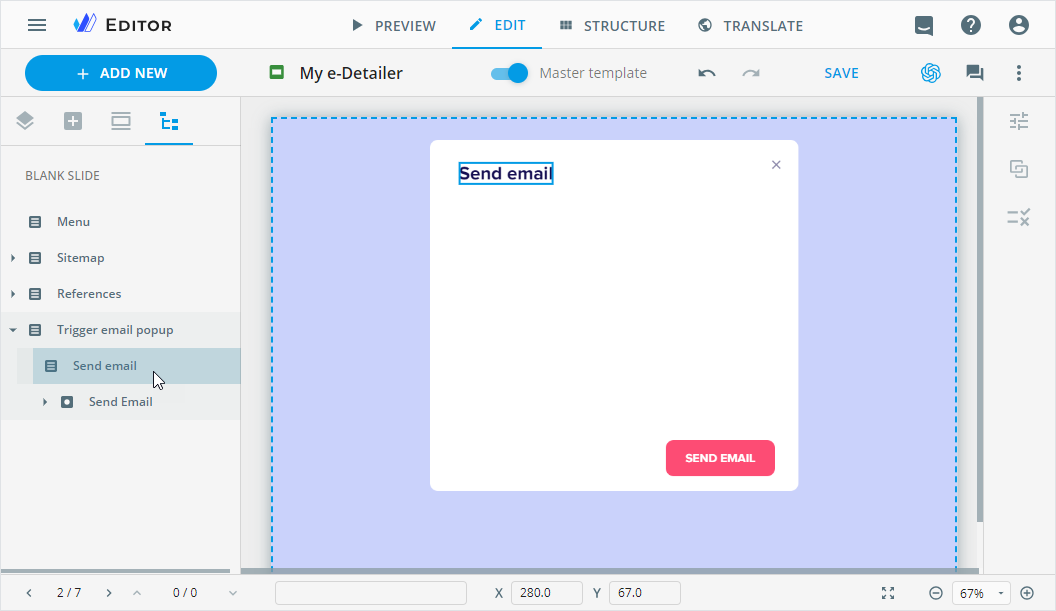Switch to the layers panel icon
1056x611 pixels.
click(25, 122)
